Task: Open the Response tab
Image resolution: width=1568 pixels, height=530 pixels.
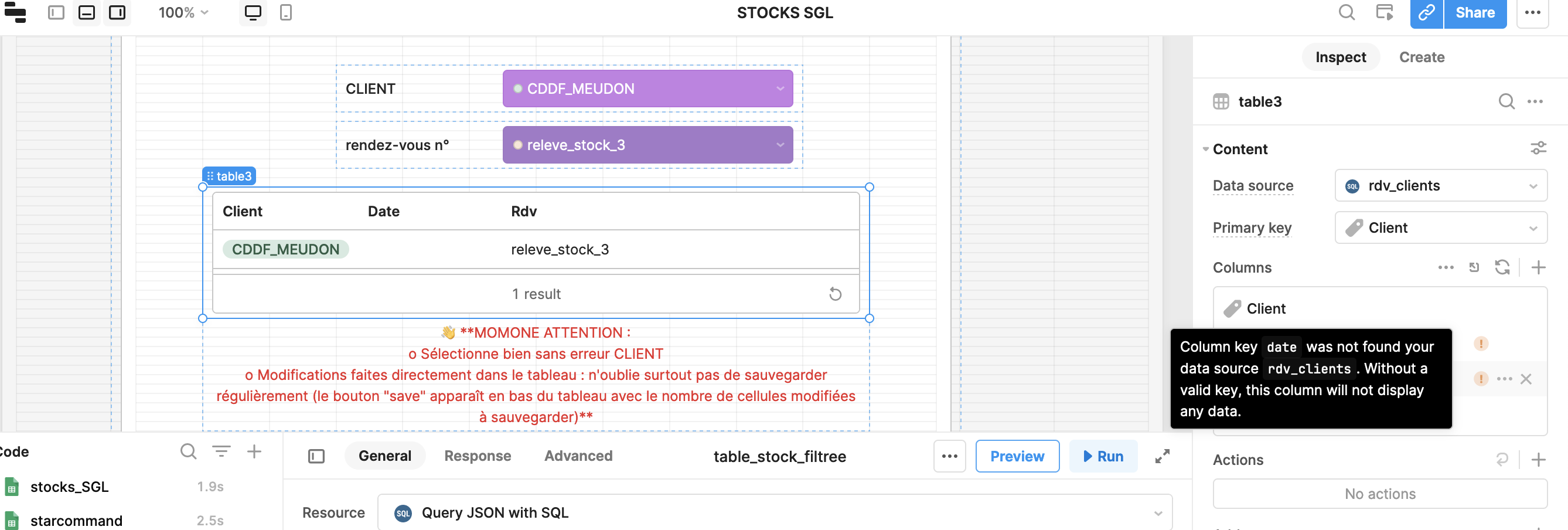Action: (477, 456)
